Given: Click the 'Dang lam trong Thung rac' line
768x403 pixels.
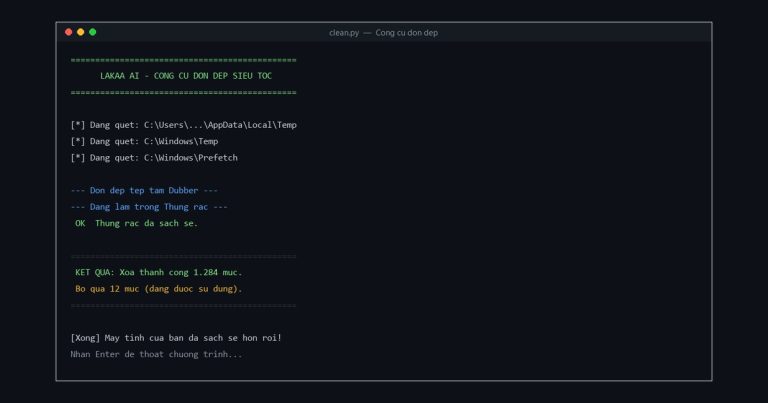Looking at the screenshot, I should 149,207.
